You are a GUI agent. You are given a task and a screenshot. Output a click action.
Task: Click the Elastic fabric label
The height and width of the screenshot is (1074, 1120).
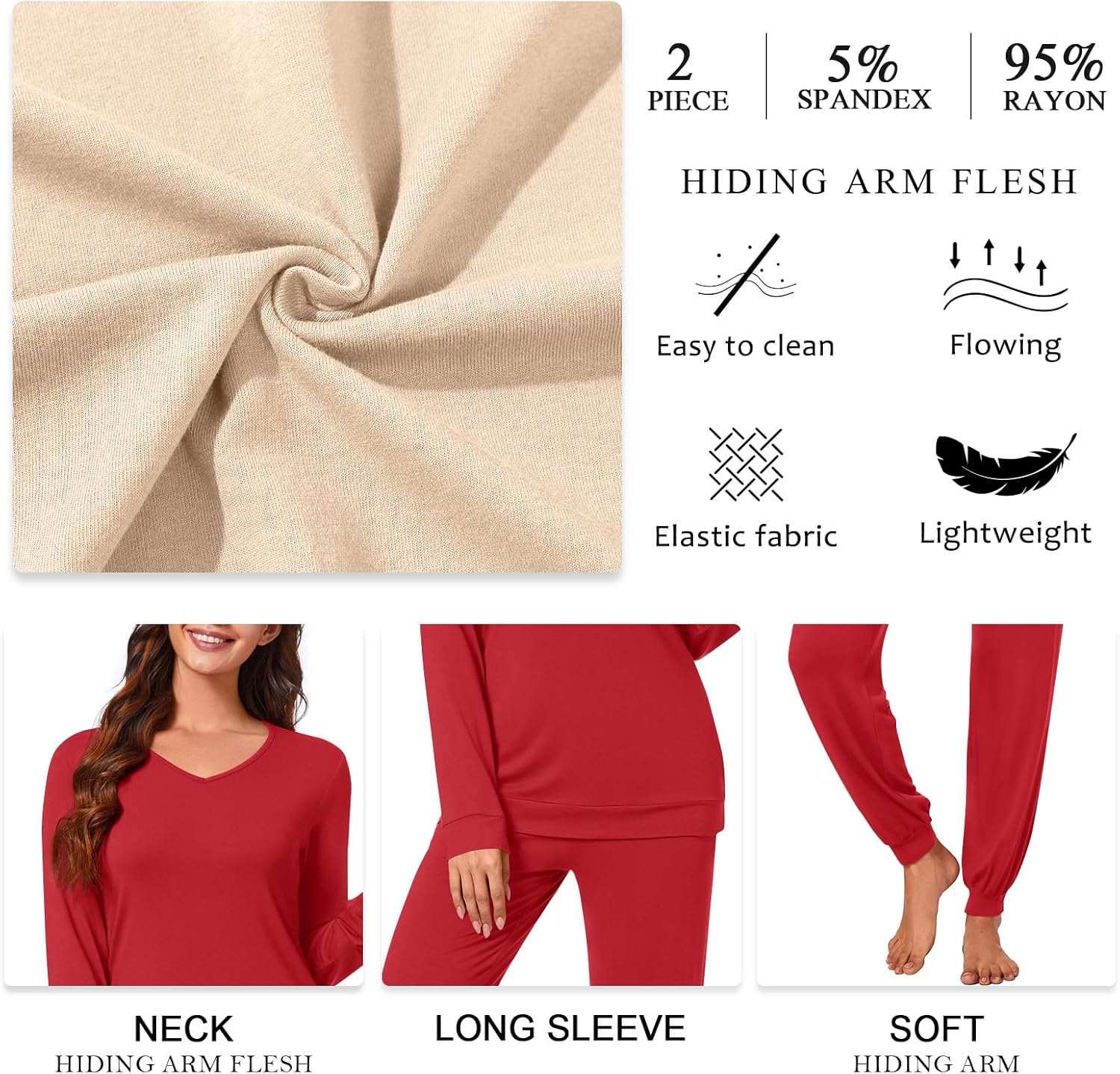click(745, 536)
